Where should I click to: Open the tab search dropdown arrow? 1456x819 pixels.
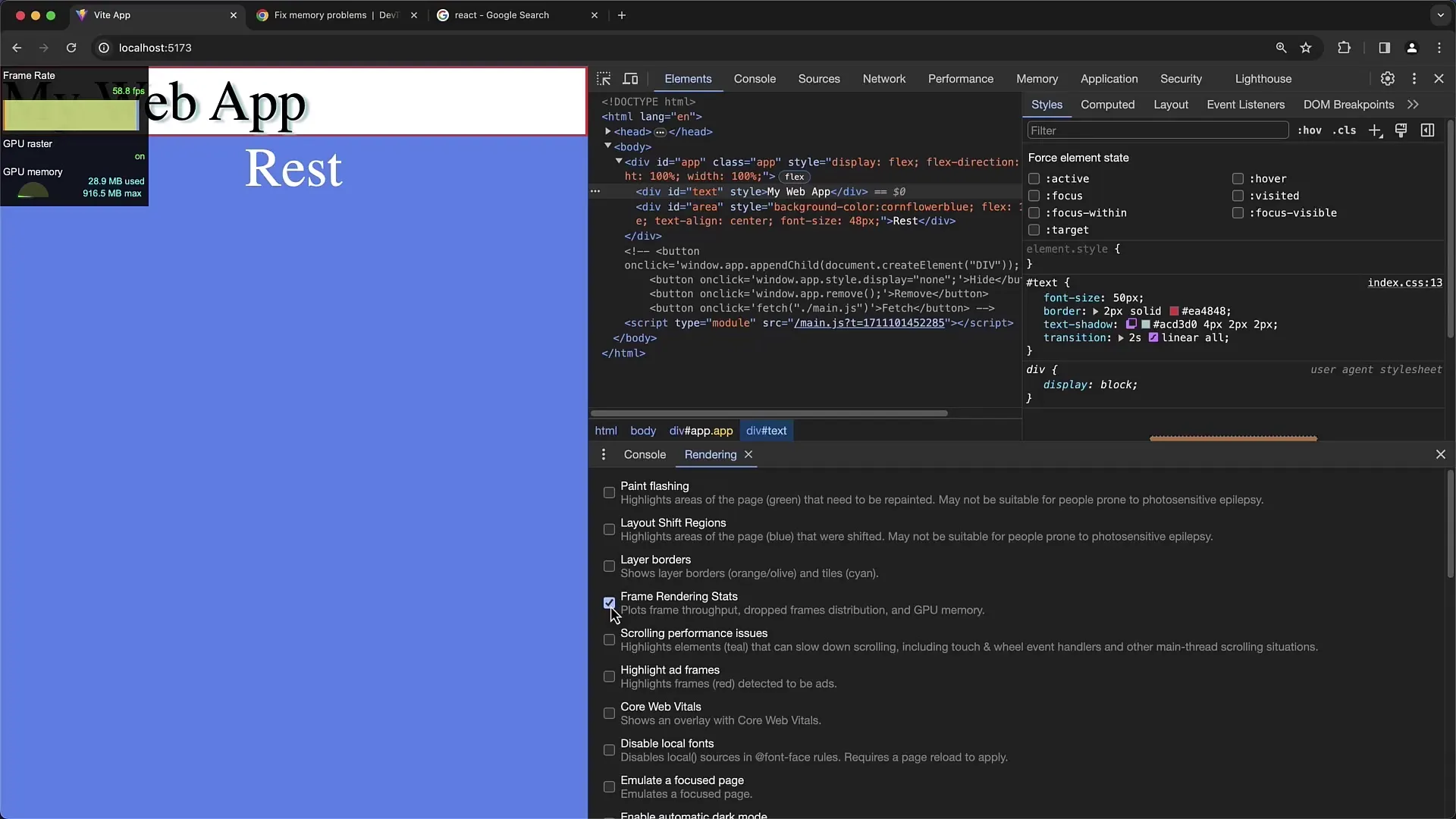[1440, 15]
